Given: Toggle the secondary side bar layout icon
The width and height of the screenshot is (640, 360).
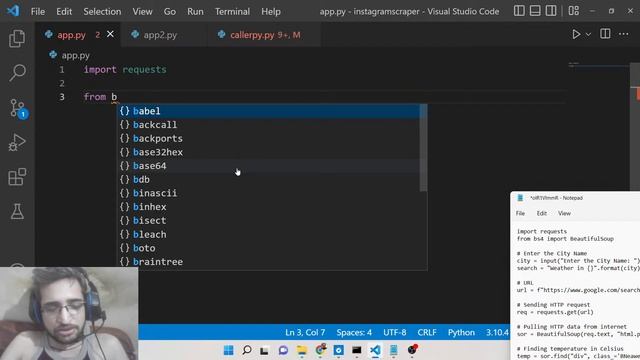Looking at the screenshot, I should pos(551,11).
